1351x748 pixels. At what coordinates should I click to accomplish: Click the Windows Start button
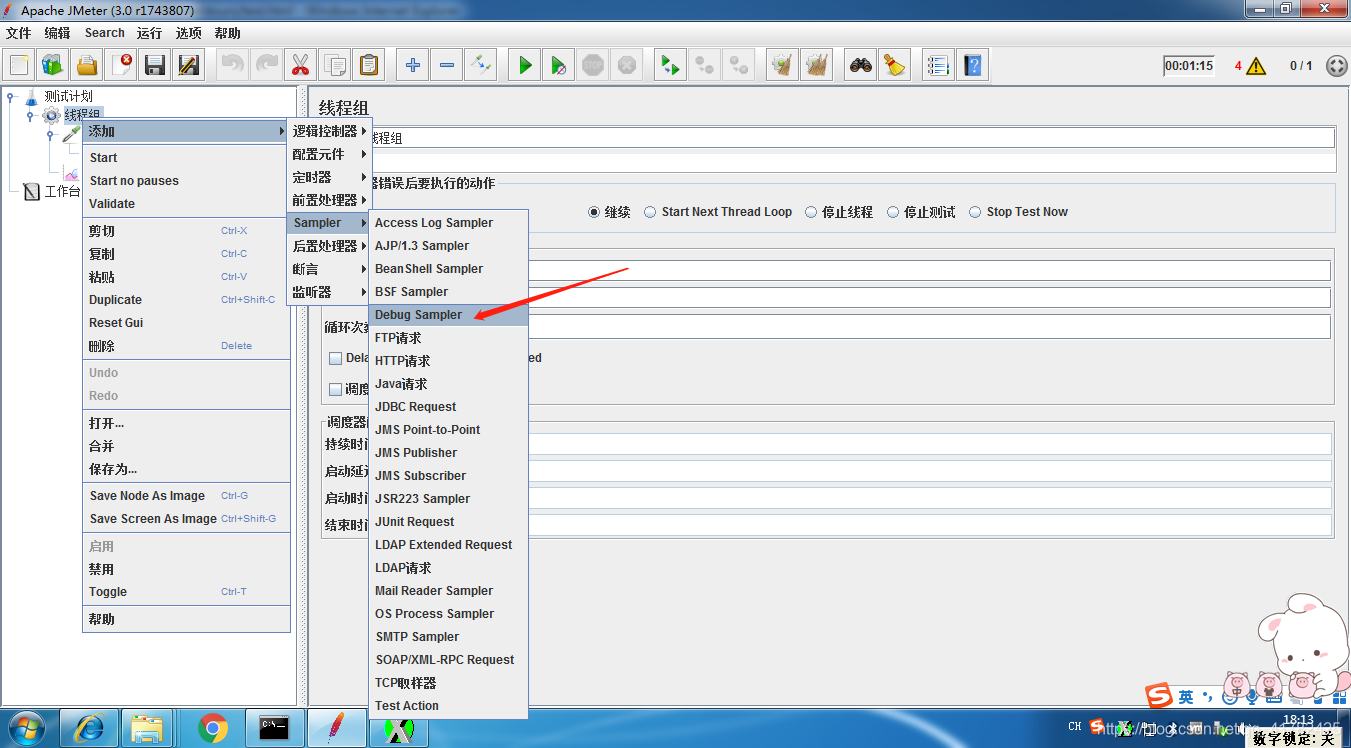(x=27, y=728)
